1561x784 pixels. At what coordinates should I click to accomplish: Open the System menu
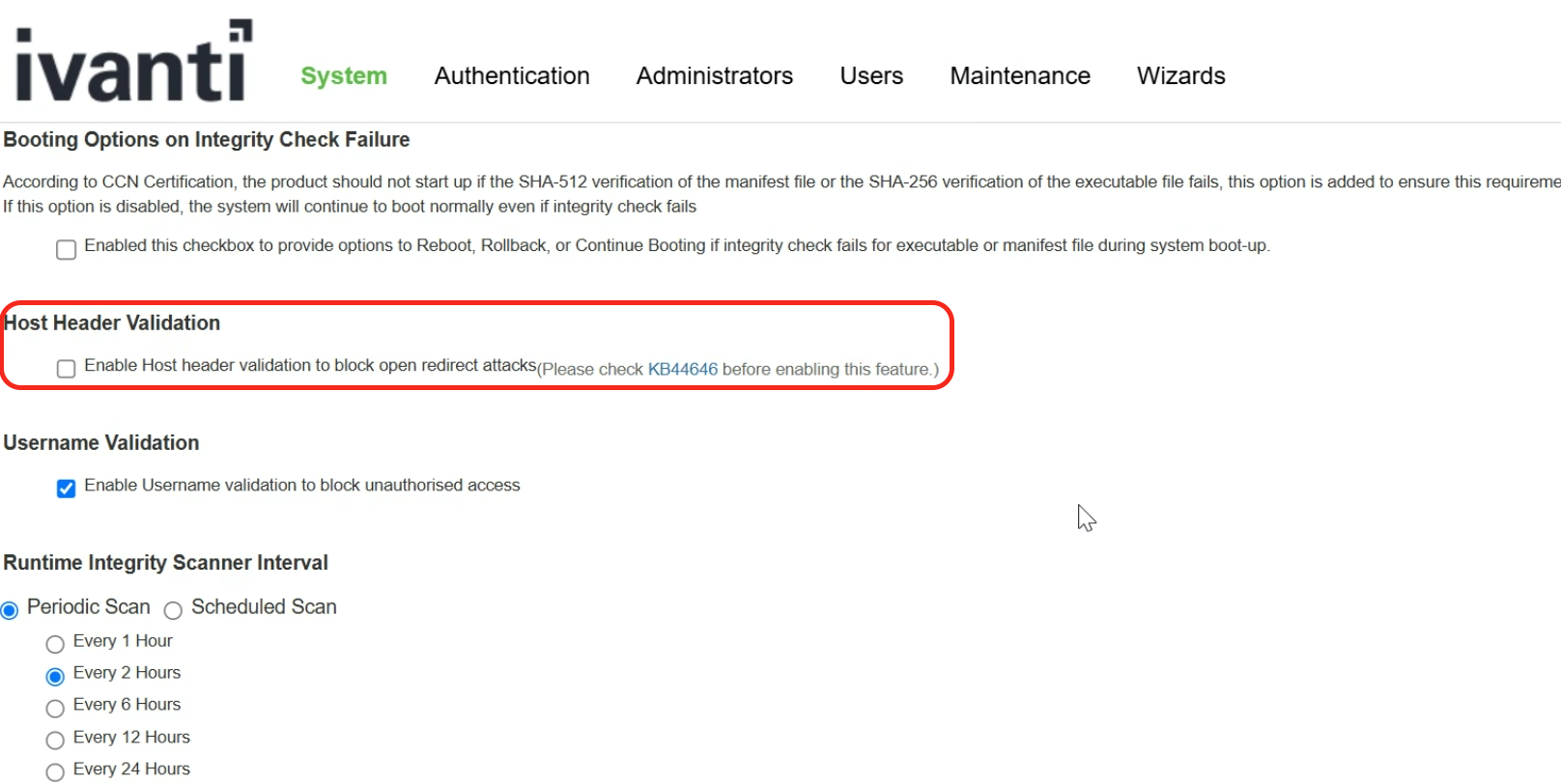coord(343,76)
